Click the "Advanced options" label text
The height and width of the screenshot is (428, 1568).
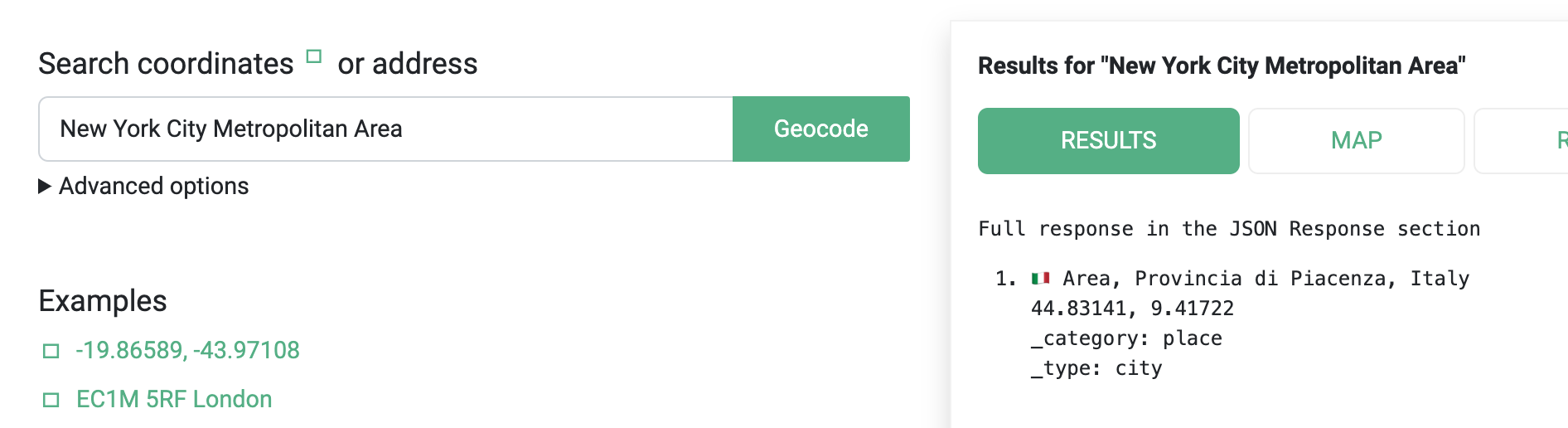154,186
